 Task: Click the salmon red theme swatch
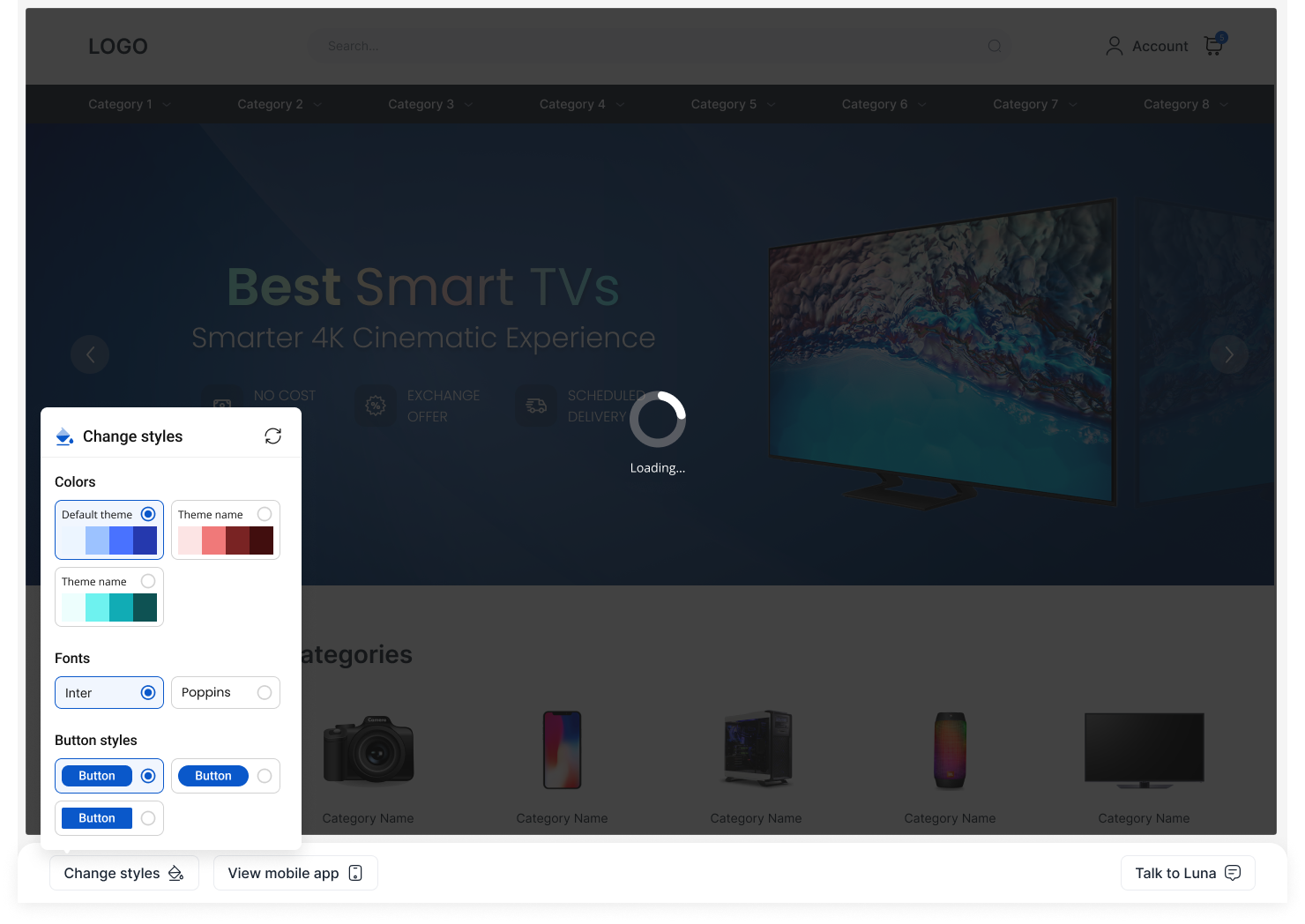(213, 540)
